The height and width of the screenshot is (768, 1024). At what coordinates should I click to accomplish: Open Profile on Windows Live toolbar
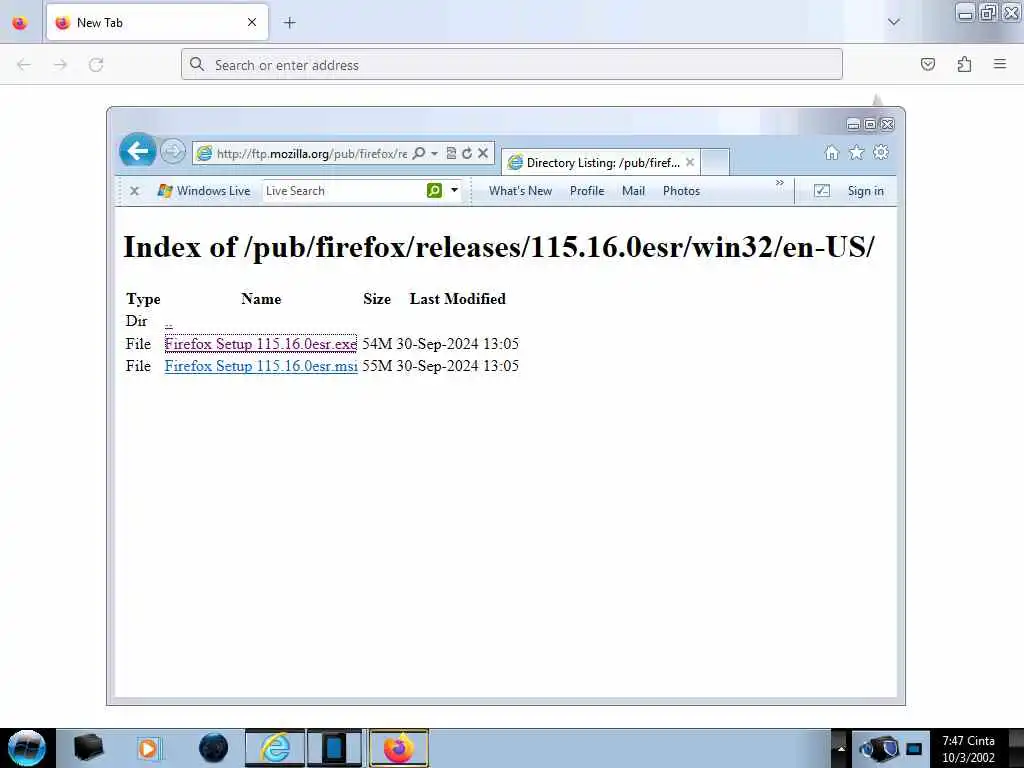[587, 191]
